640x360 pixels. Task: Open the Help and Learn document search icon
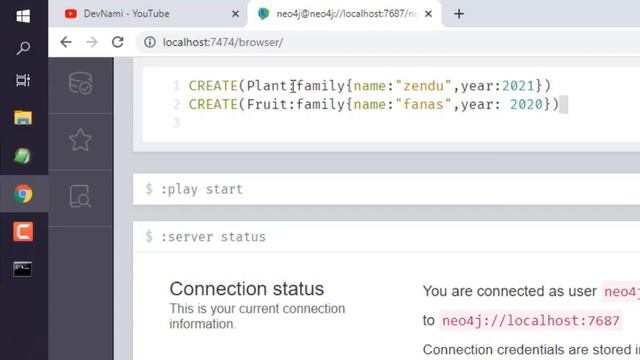click(80, 197)
